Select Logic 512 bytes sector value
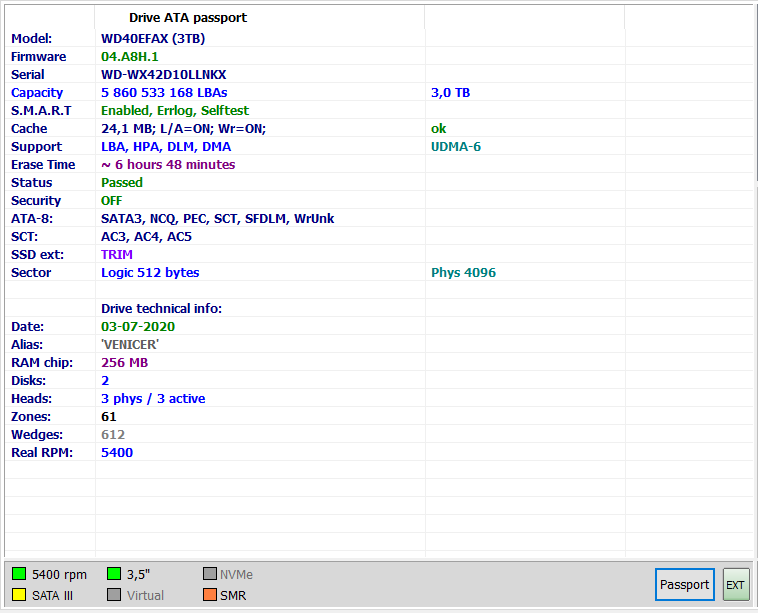The height and width of the screenshot is (613, 758). [150, 272]
